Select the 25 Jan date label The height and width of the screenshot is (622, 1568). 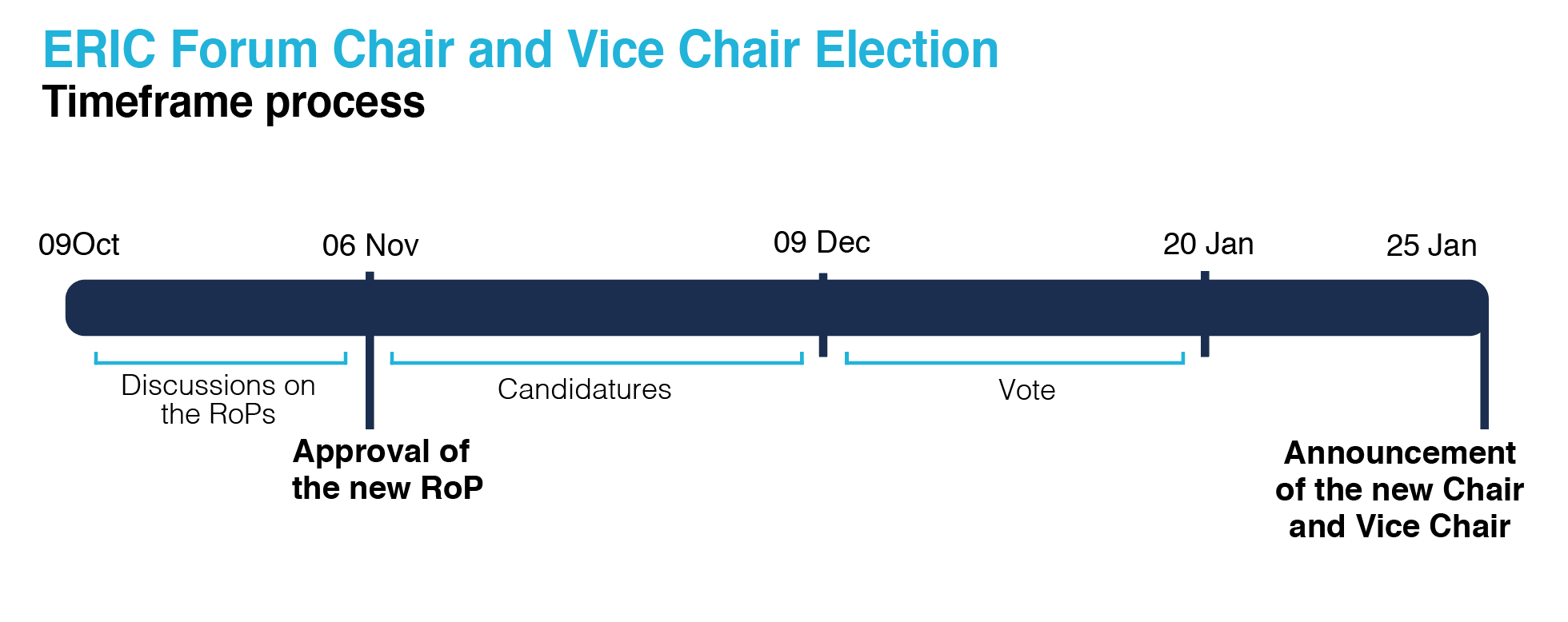click(1431, 245)
